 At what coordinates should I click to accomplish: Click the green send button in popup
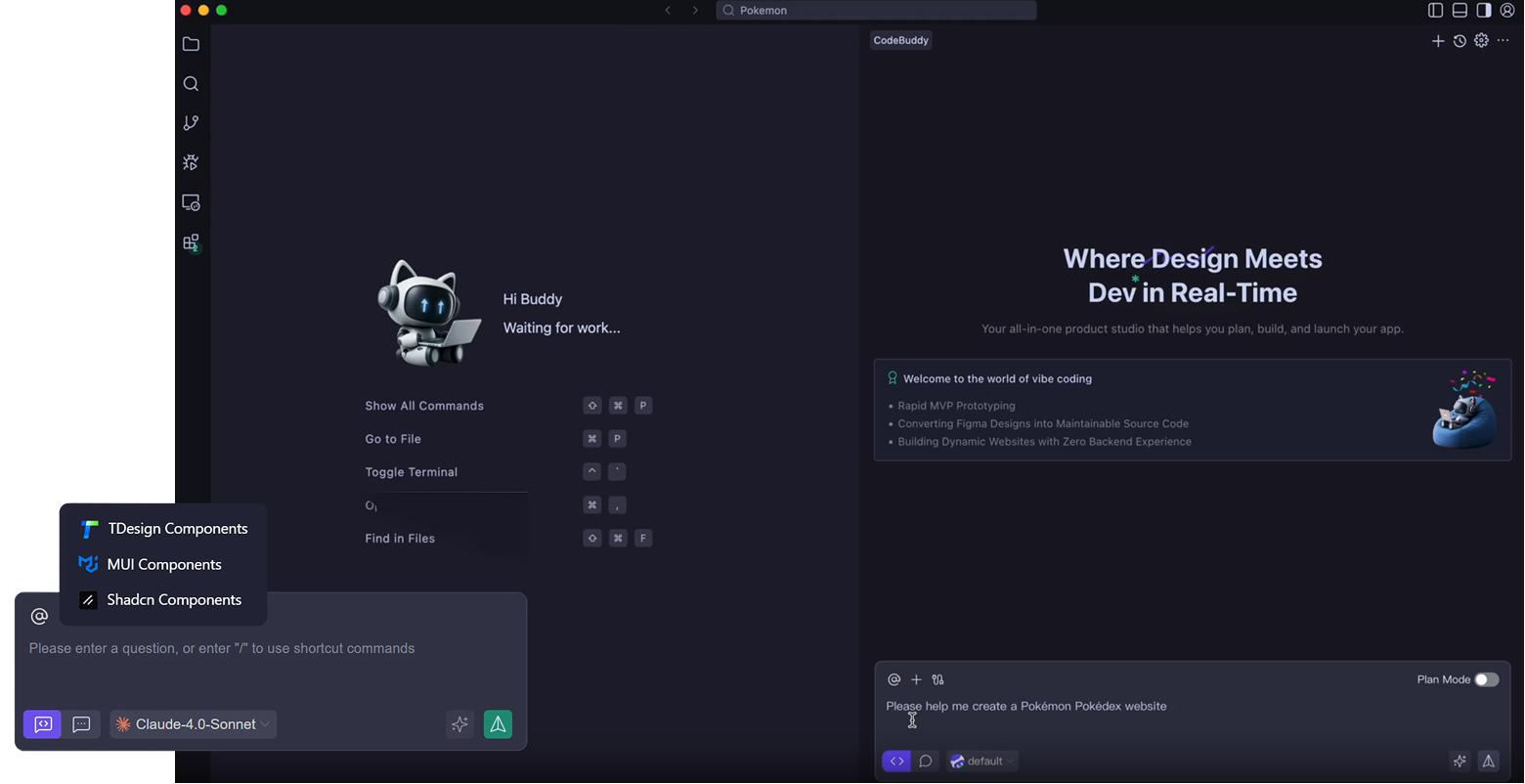[x=498, y=724]
